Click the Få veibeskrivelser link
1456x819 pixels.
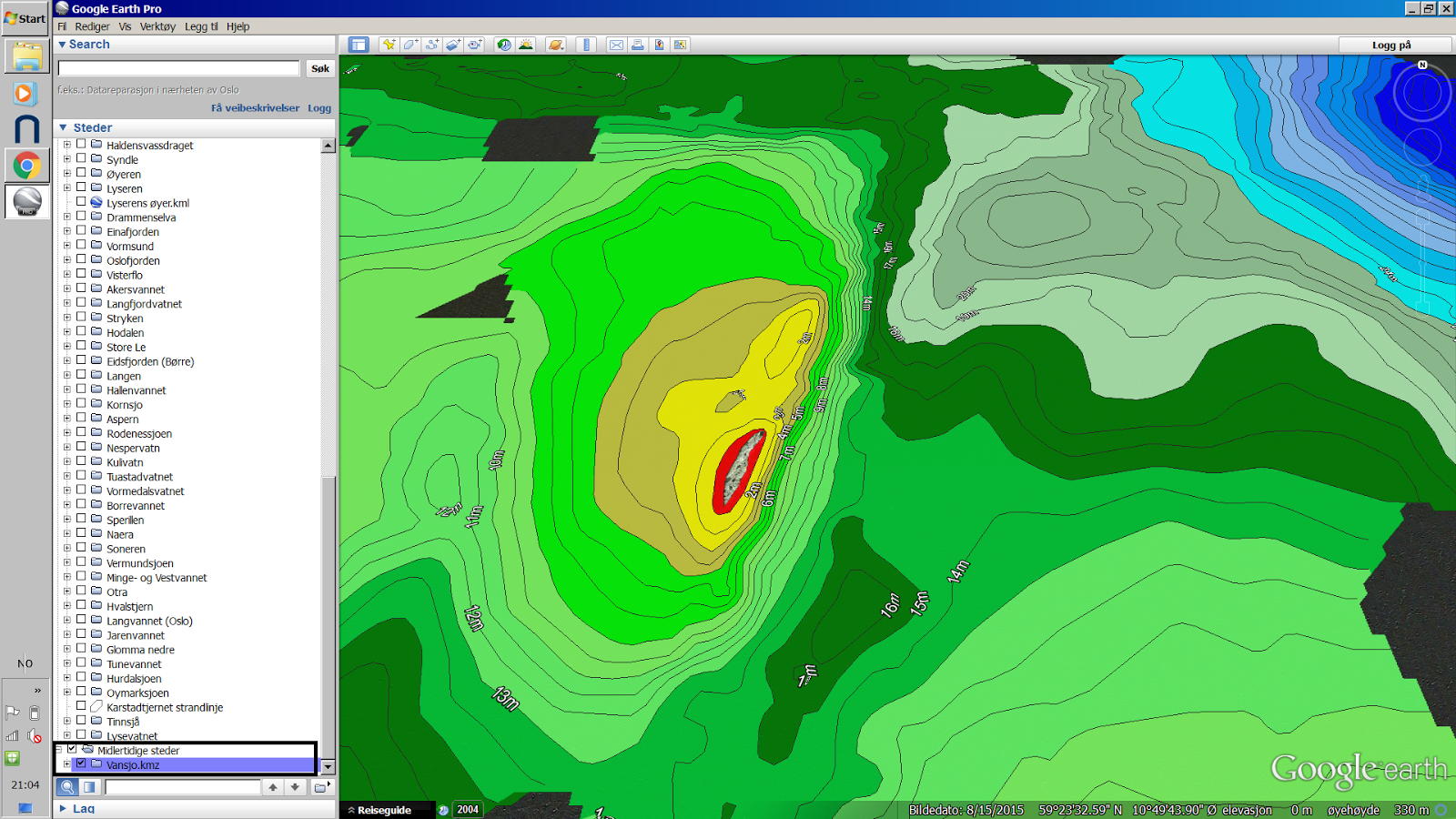coord(255,107)
